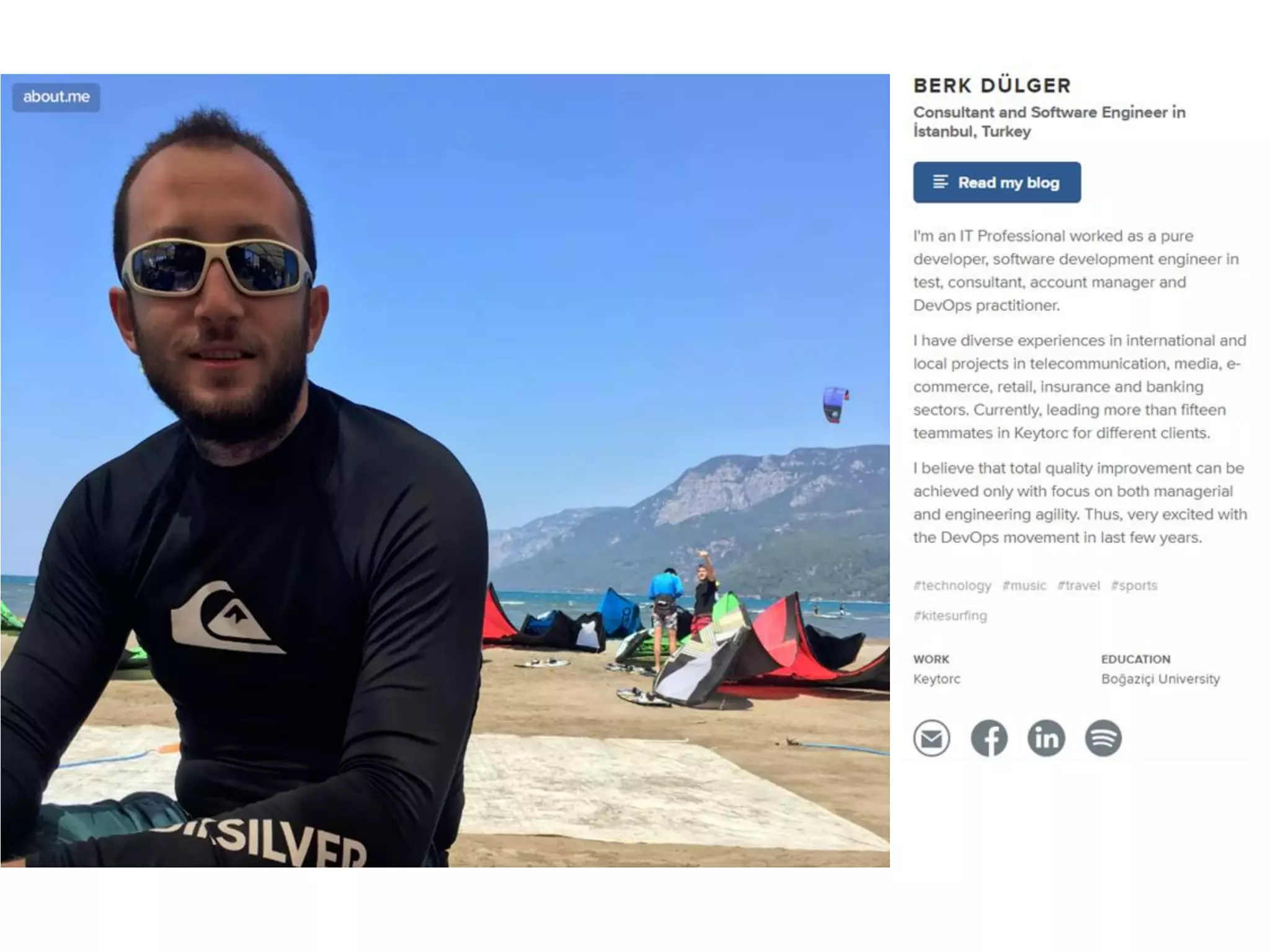Screen dimensions: 1270x952
Task: Open Boğaziçi University under EDUCATION
Action: pos(1160,679)
